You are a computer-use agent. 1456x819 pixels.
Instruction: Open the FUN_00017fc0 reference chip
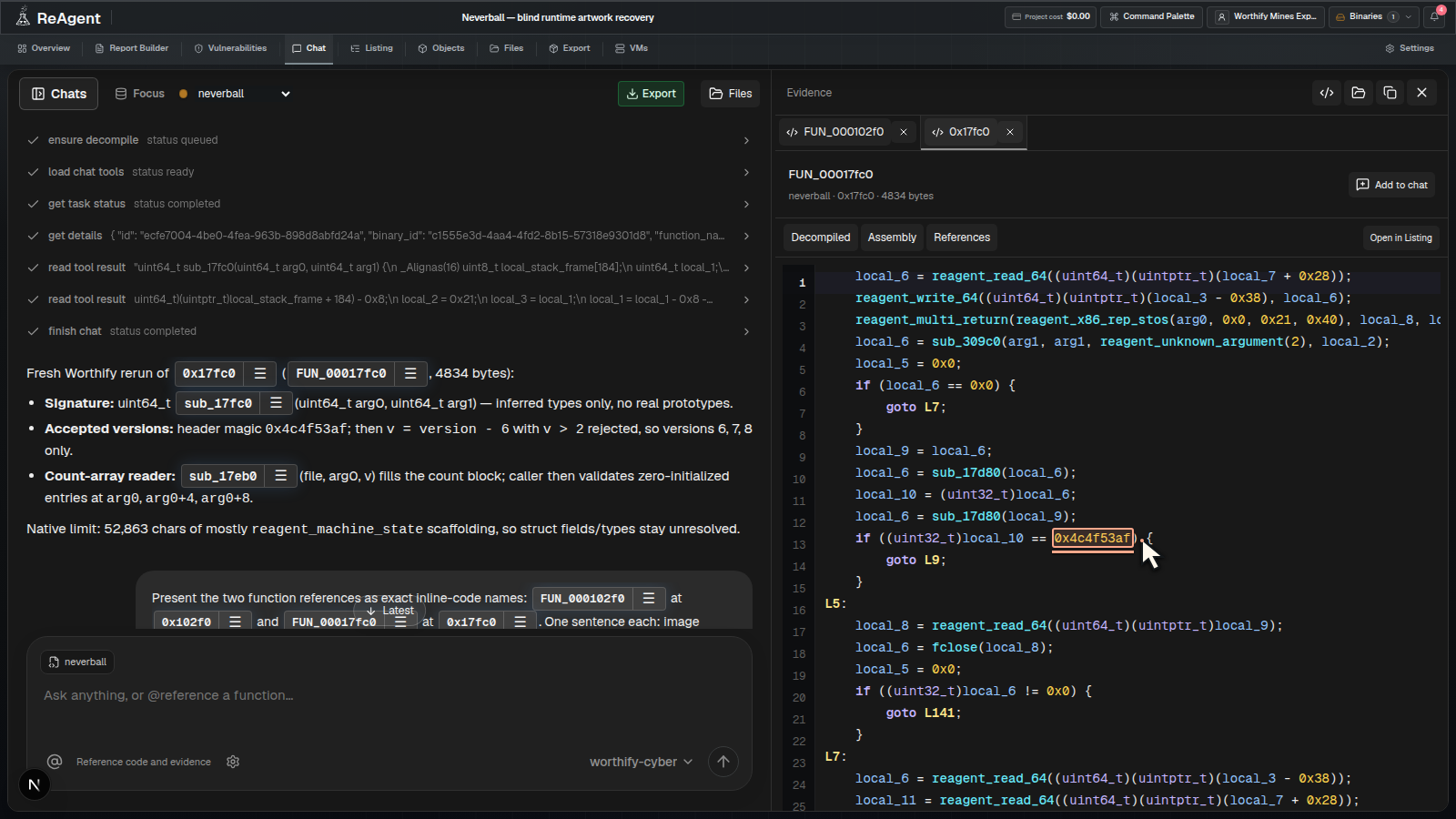(x=340, y=373)
